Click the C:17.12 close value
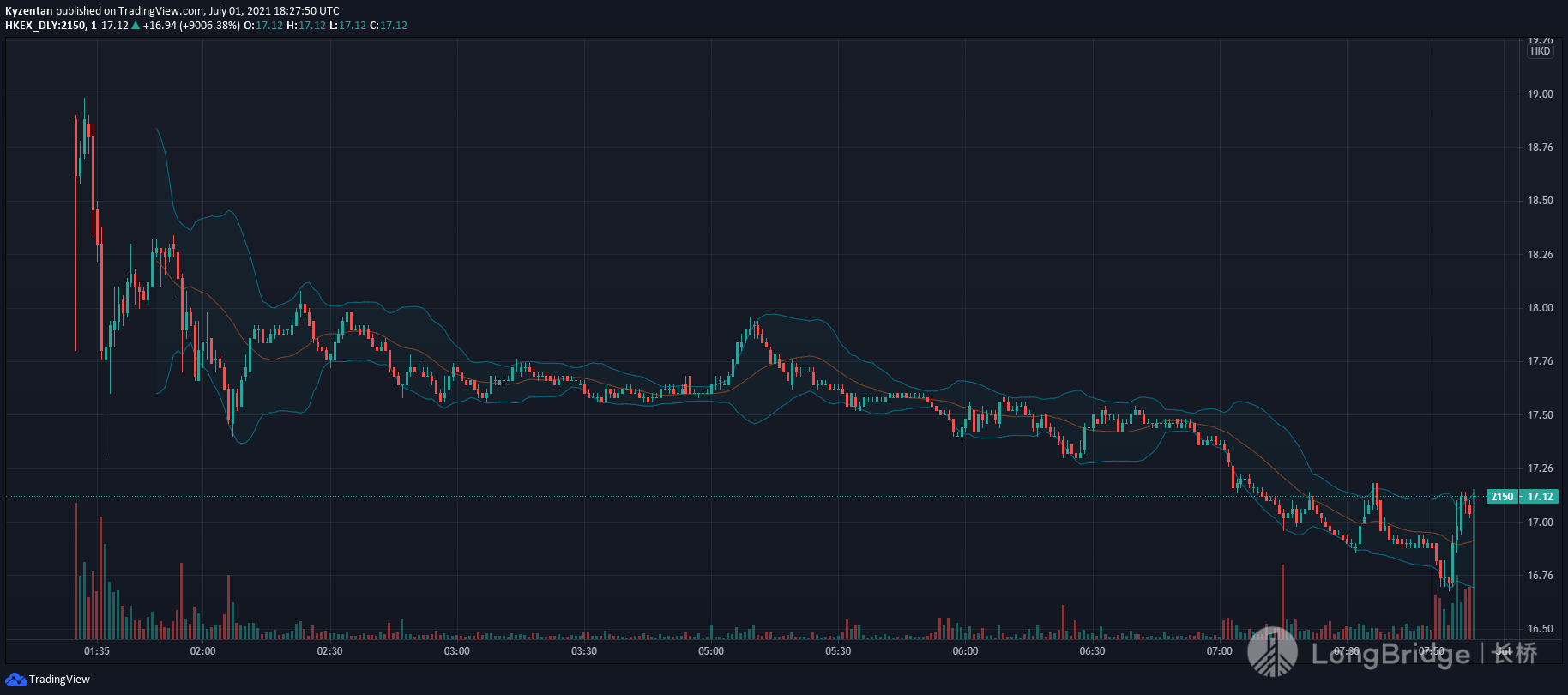This screenshot has height=695, width=1568. point(389,26)
